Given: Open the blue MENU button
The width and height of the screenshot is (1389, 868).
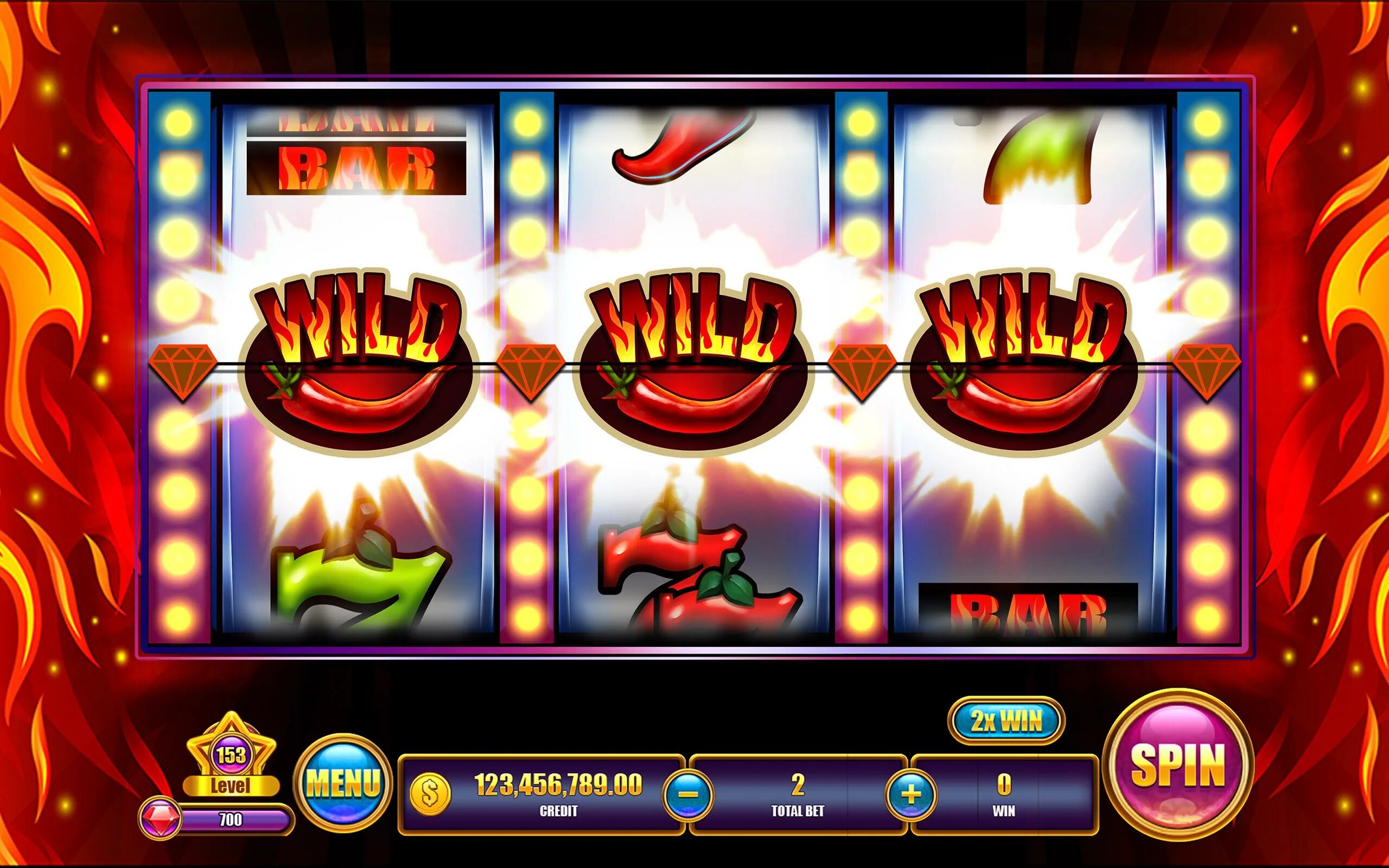Looking at the screenshot, I should tap(343, 782).
